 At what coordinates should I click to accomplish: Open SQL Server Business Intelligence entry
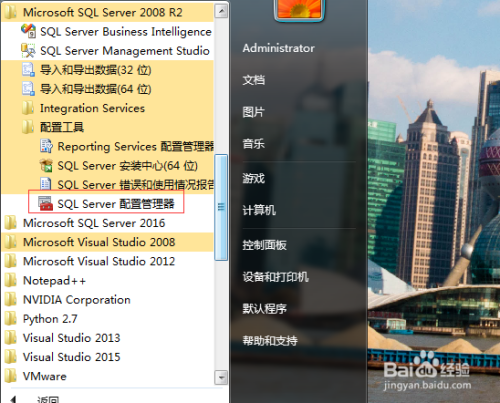107,31
